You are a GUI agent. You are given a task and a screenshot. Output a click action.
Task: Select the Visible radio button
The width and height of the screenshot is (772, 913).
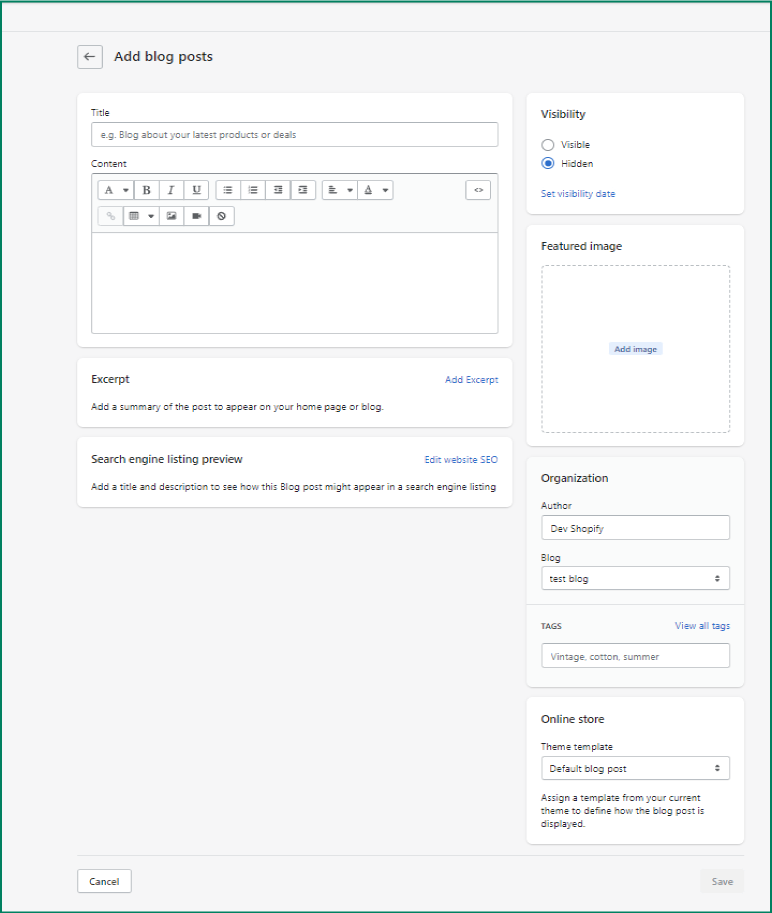point(547,144)
